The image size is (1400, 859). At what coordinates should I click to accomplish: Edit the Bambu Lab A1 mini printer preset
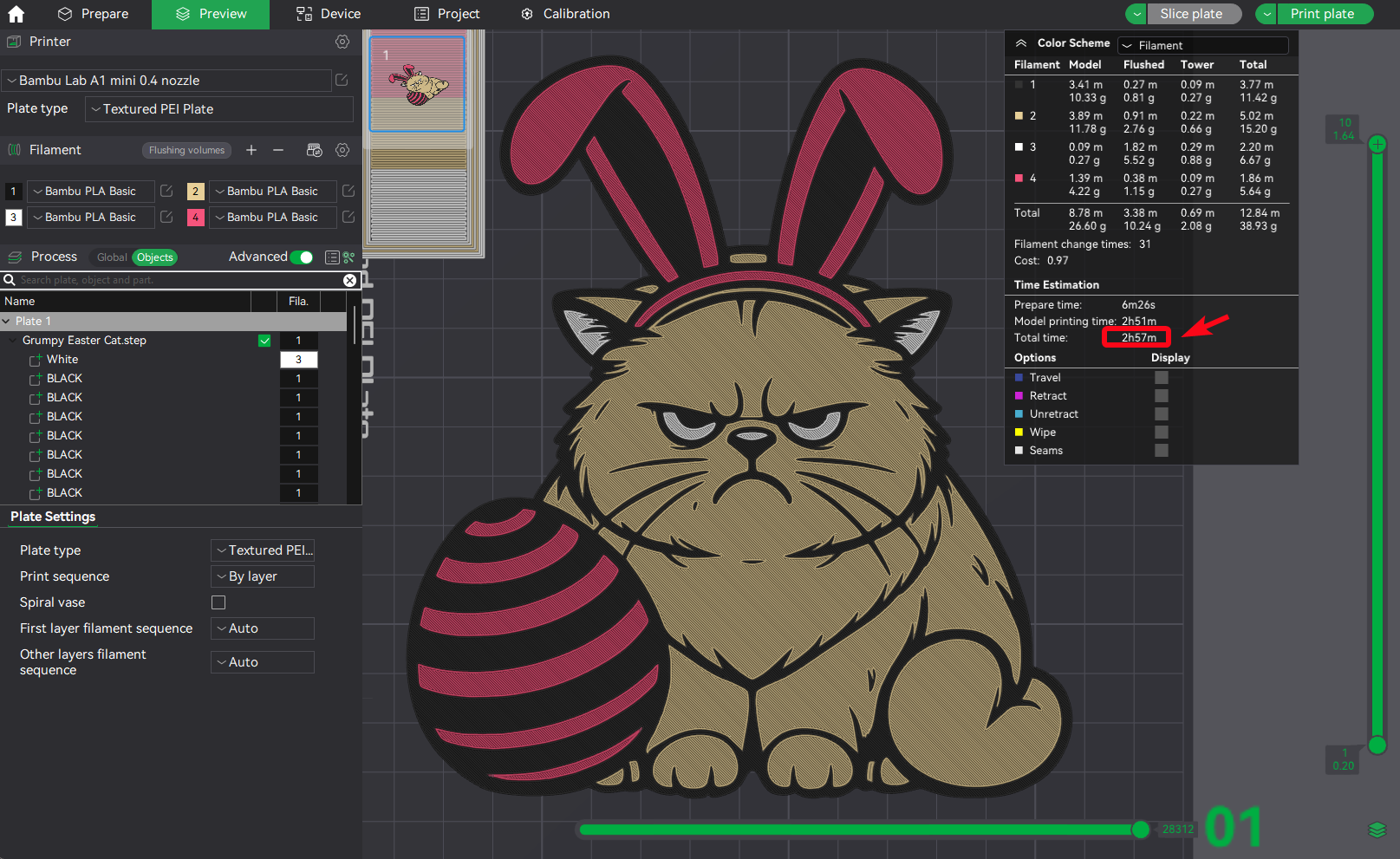coord(342,80)
